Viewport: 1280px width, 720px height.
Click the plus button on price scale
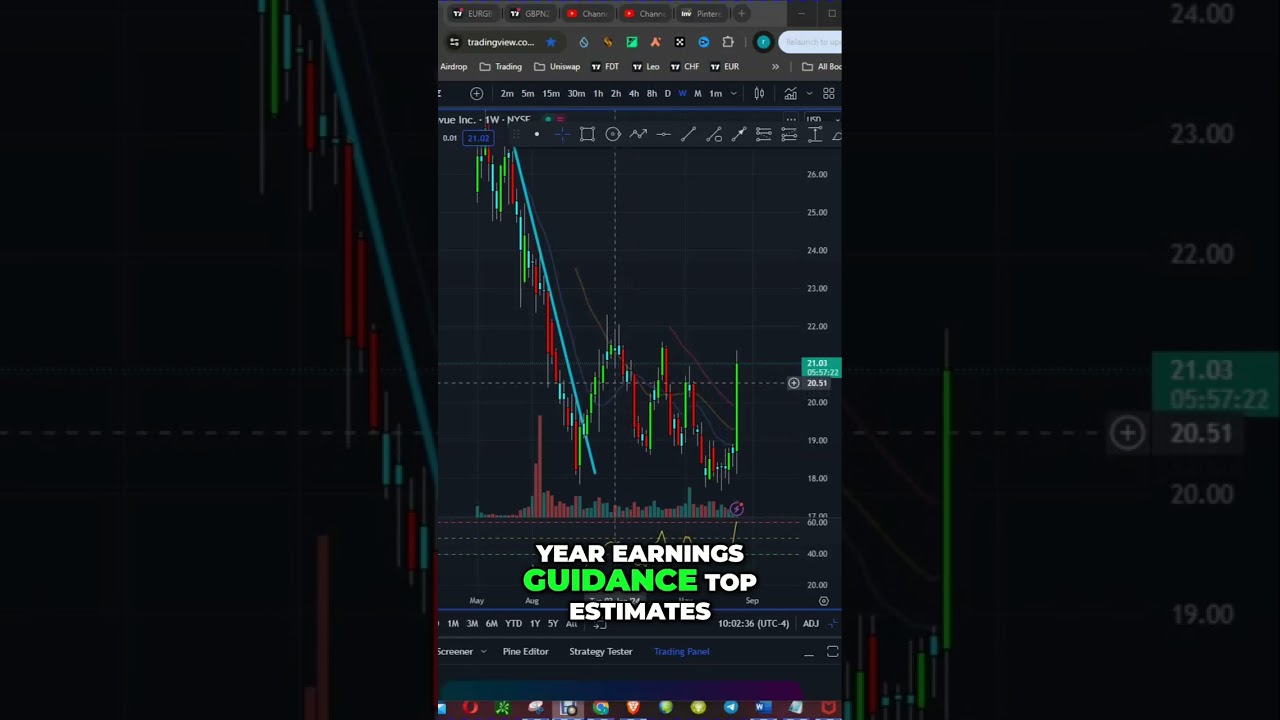pos(794,383)
